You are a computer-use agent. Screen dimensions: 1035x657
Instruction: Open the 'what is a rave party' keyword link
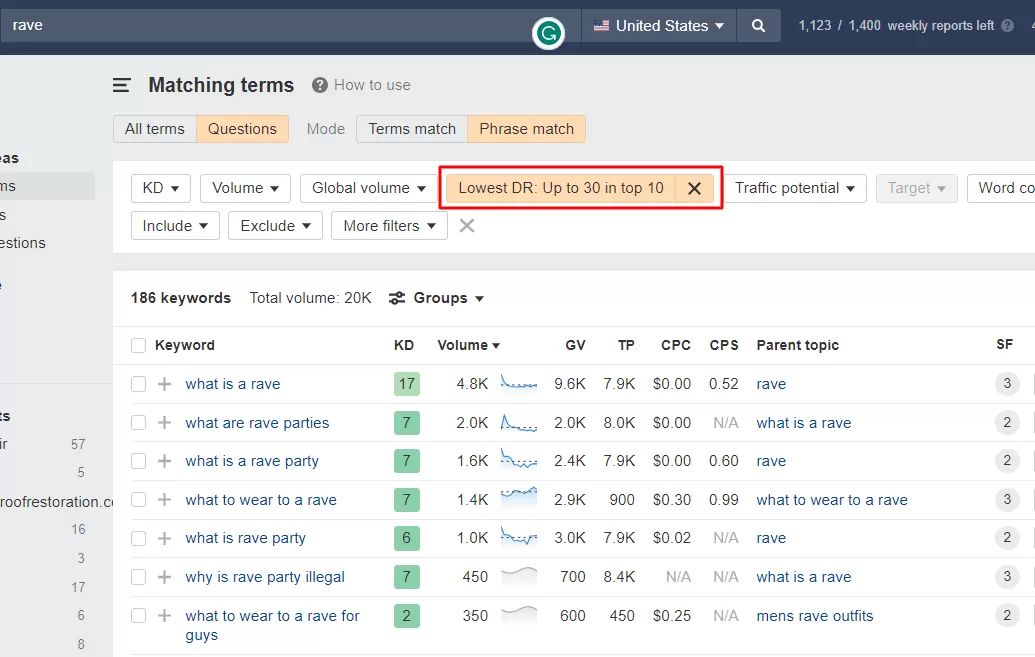point(252,461)
